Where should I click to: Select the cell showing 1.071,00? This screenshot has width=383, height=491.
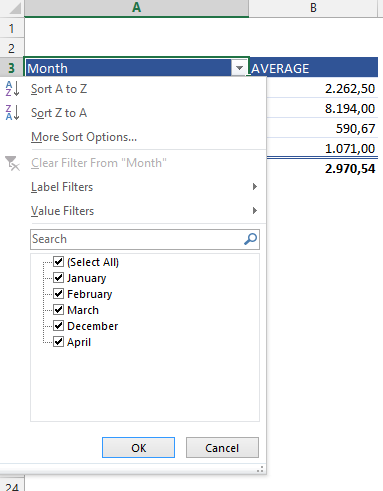point(322,148)
